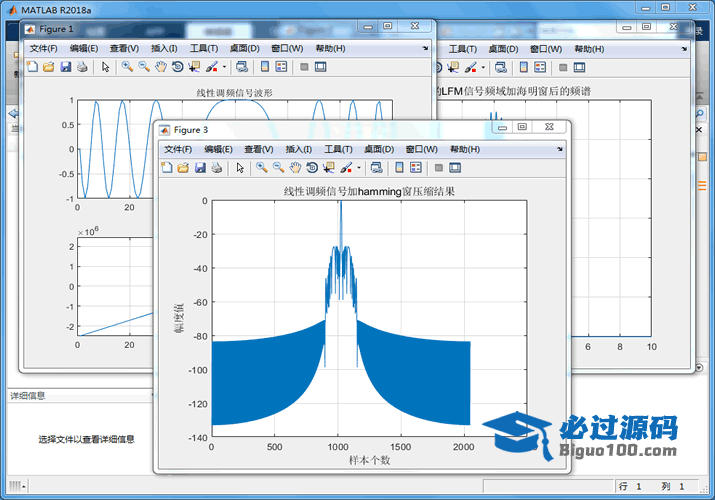Image resolution: width=715 pixels, height=500 pixels.
Task: Click the New Figure icon in Figure 3
Action: [x=166, y=168]
